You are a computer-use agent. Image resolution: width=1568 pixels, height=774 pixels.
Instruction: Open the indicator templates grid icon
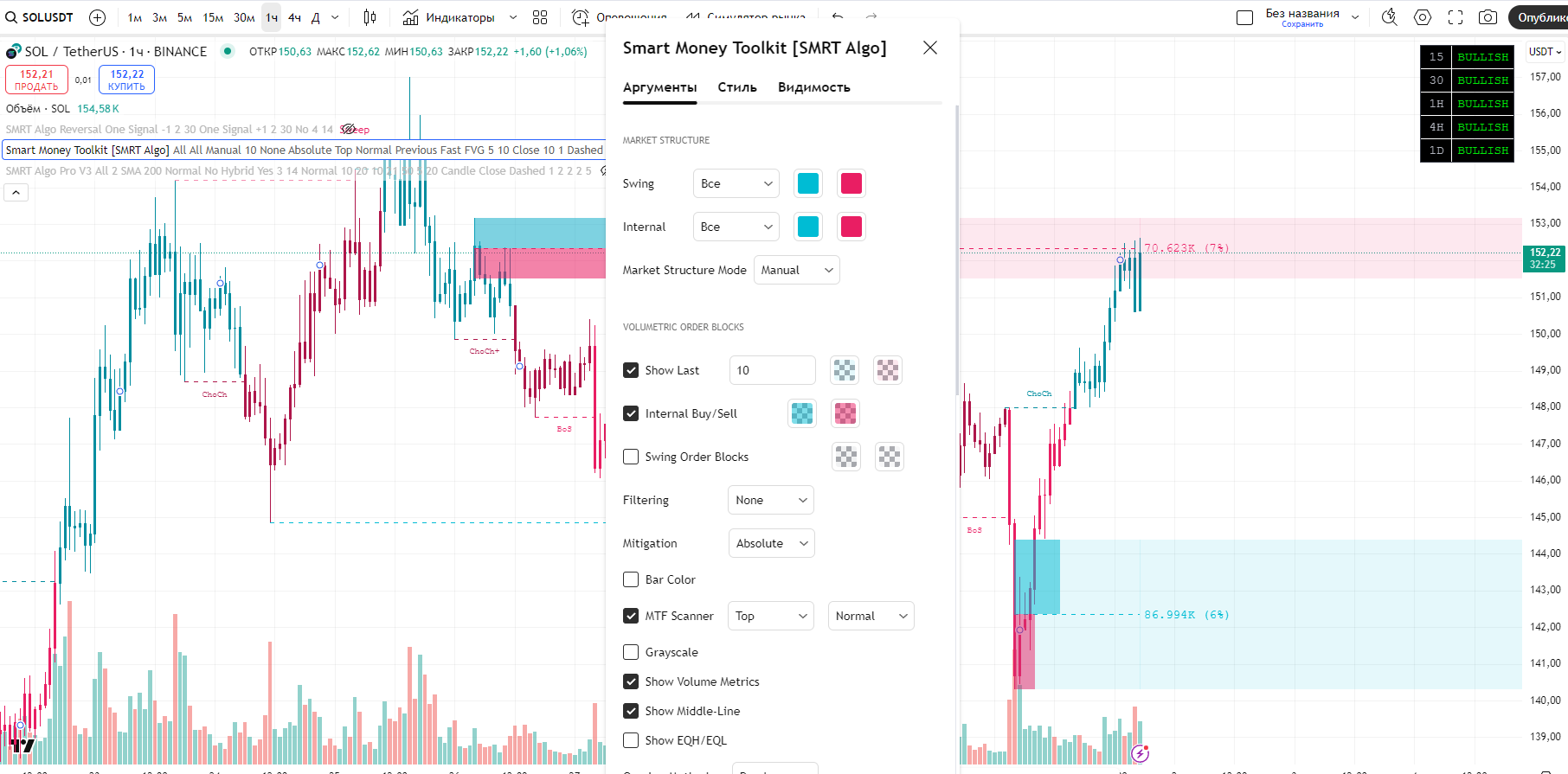pyautogui.click(x=540, y=17)
